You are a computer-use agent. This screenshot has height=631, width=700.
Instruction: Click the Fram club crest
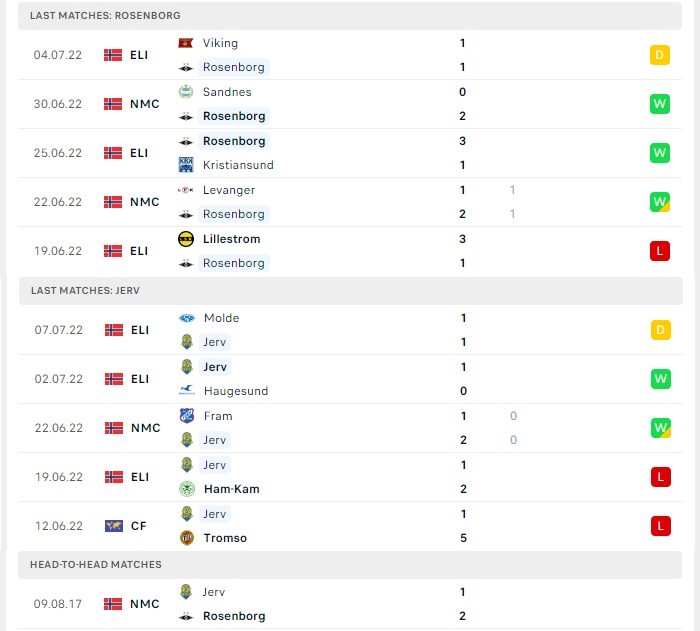(x=187, y=416)
